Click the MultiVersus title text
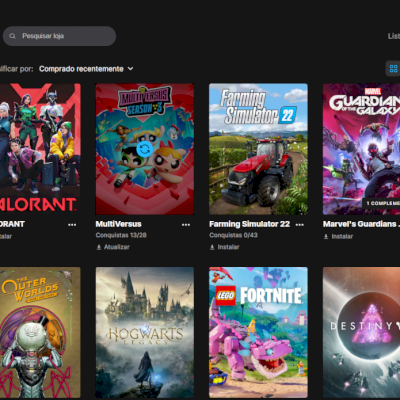 [118, 224]
